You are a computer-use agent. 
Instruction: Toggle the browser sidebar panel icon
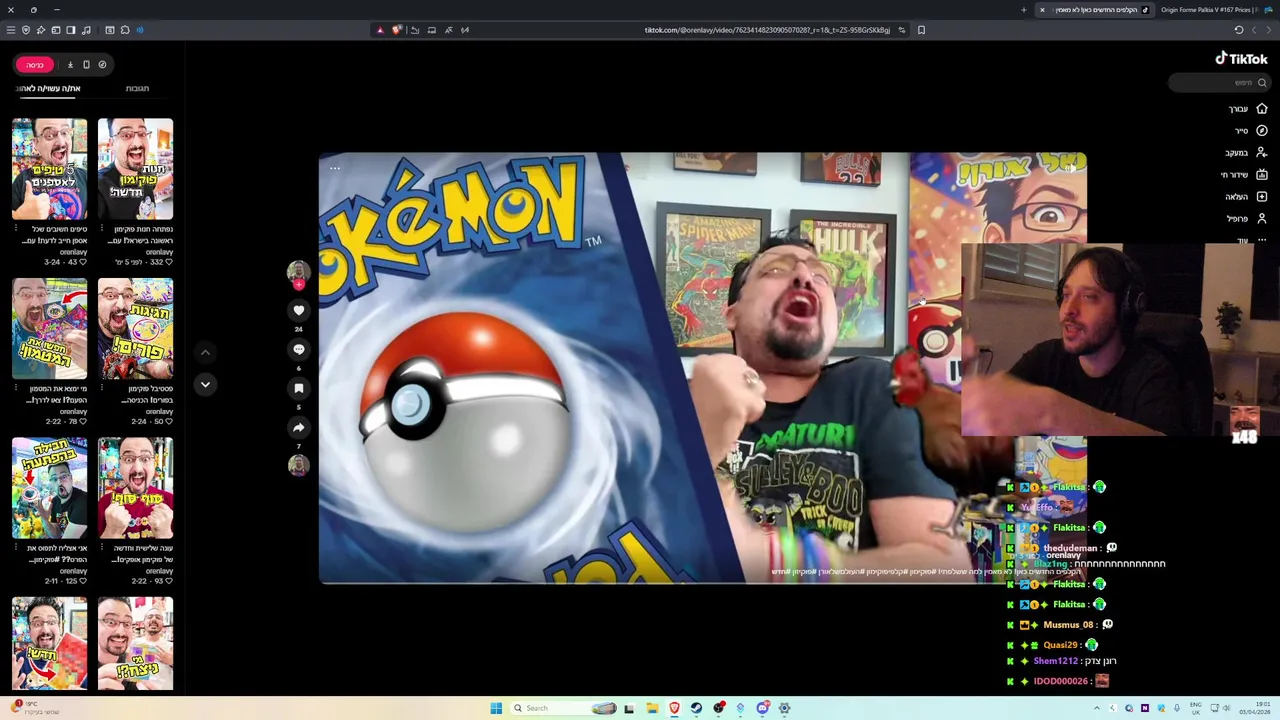pos(71,30)
